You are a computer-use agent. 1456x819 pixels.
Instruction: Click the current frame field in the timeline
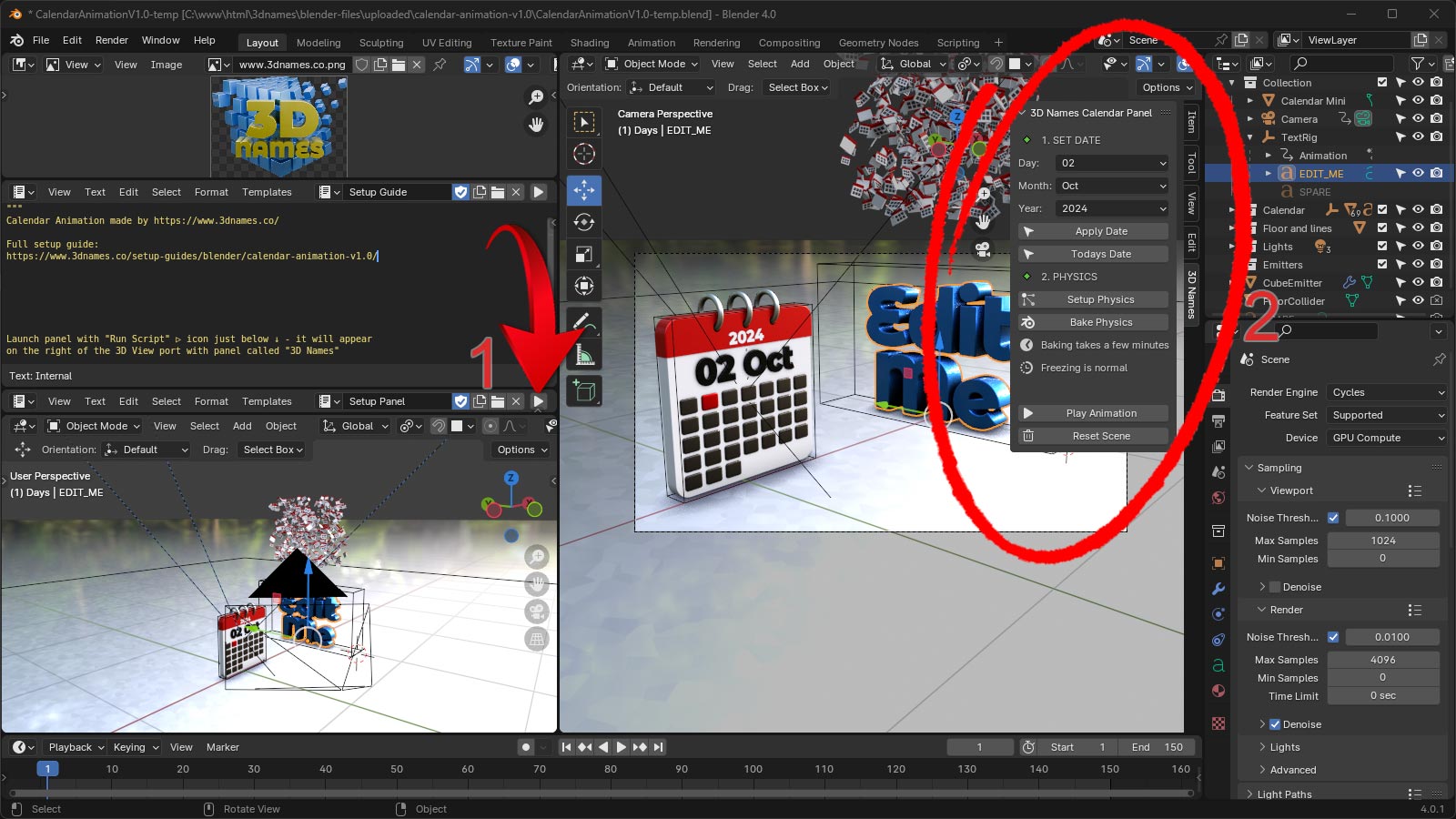point(980,746)
